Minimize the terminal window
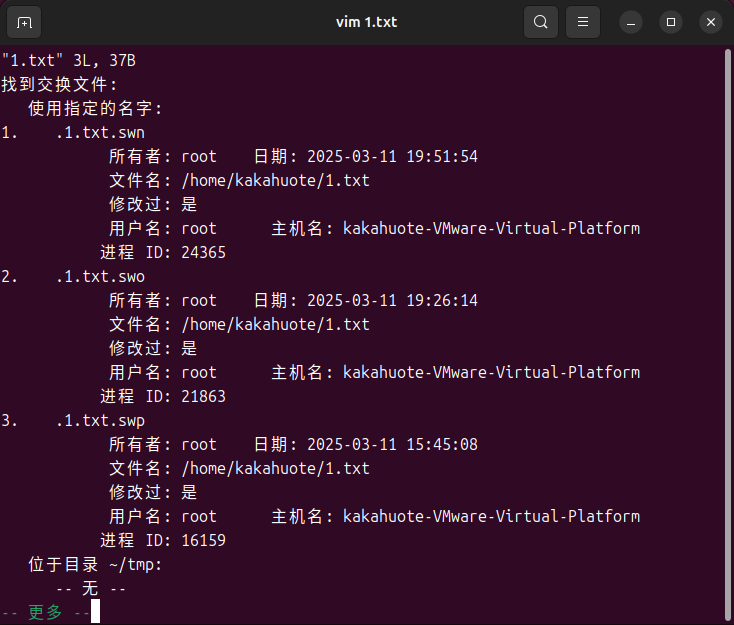734x625 pixels. [x=630, y=21]
